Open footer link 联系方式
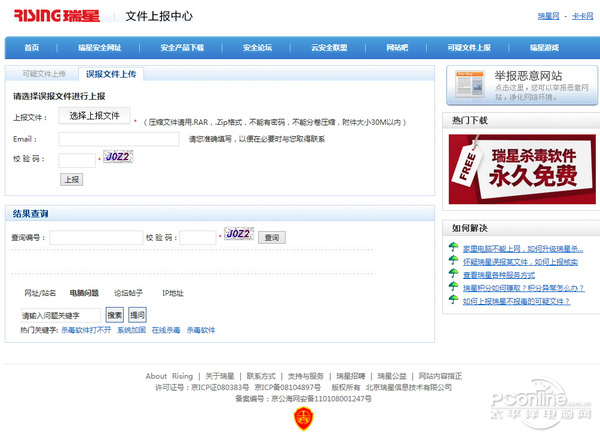 261,376
